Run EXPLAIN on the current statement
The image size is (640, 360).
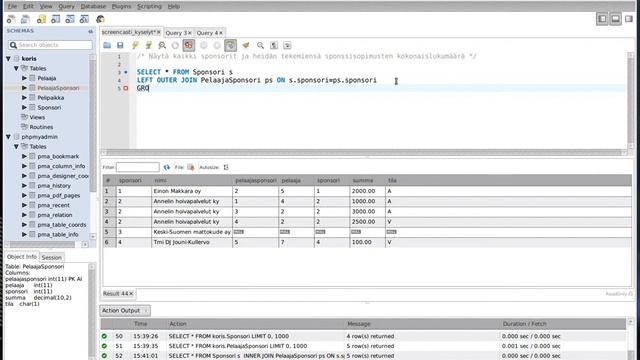tap(162, 45)
